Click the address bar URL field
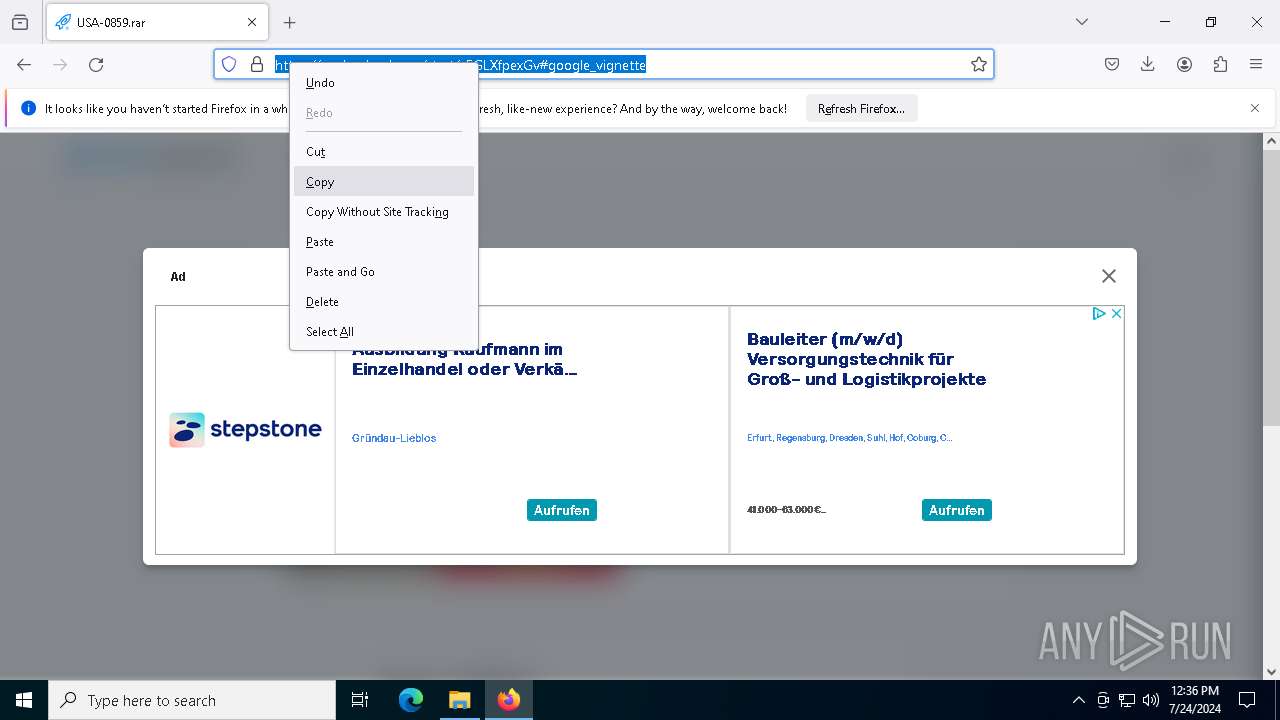This screenshot has width=1280, height=720. [x=604, y=64]
